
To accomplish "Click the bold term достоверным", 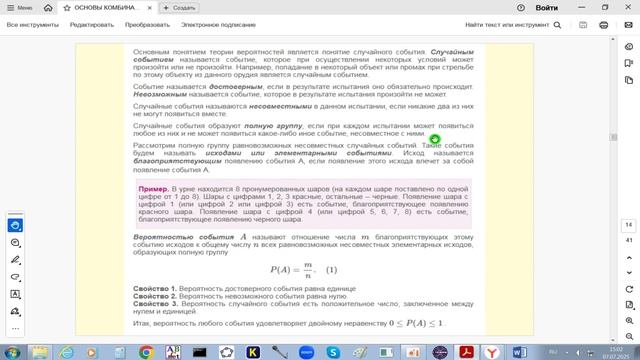I will pyautogui.click(x=236, y=87).
